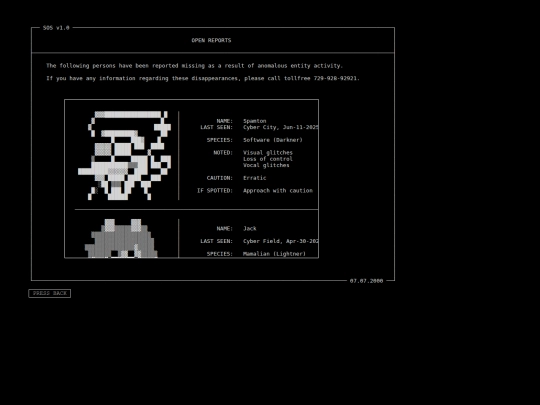Click the noted entry Visual glitches
The height and width of the screenshot is (405, 540).
(x=268, y=153)
